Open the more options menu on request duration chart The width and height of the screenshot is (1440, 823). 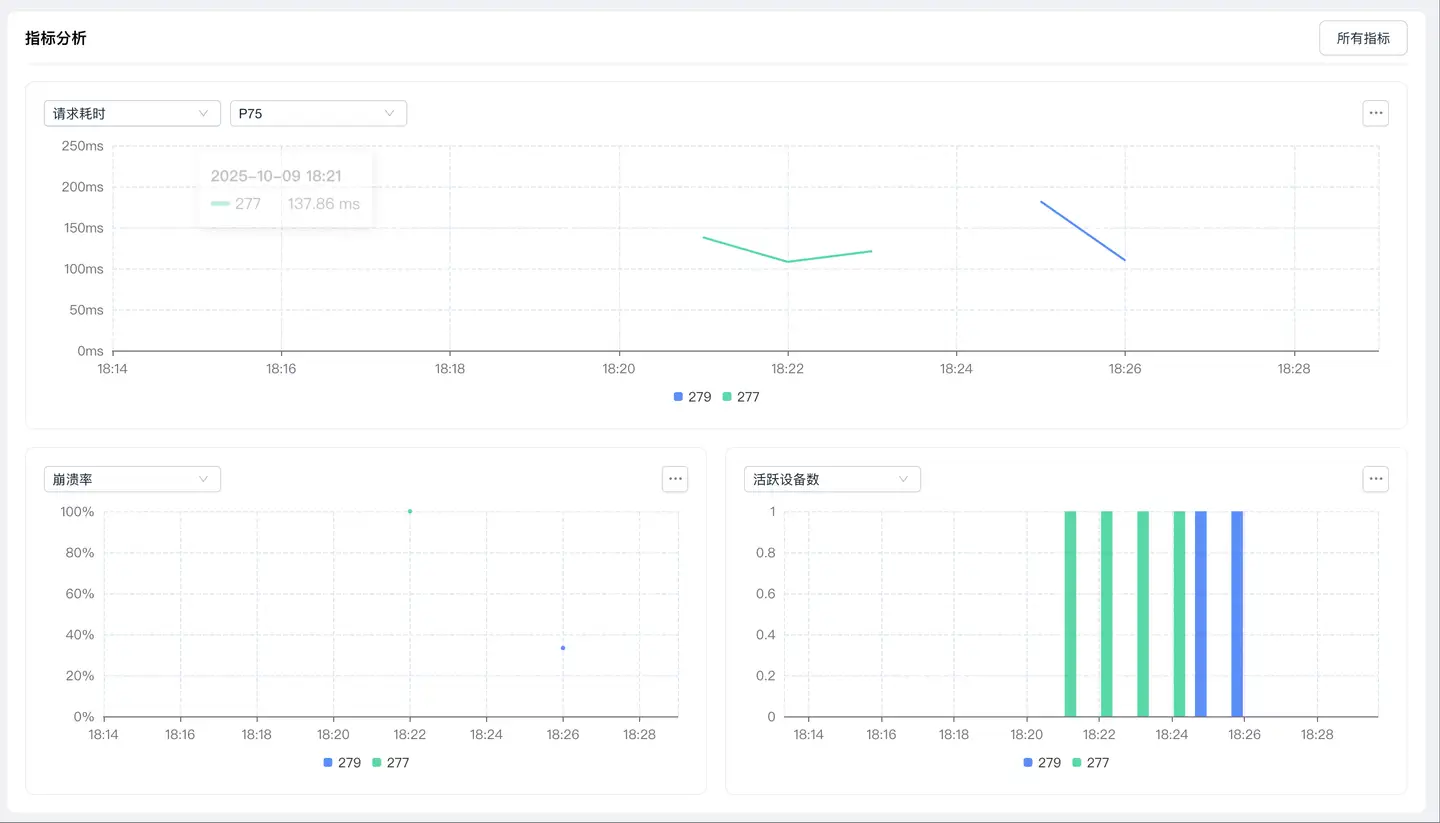pos(1375,113)
